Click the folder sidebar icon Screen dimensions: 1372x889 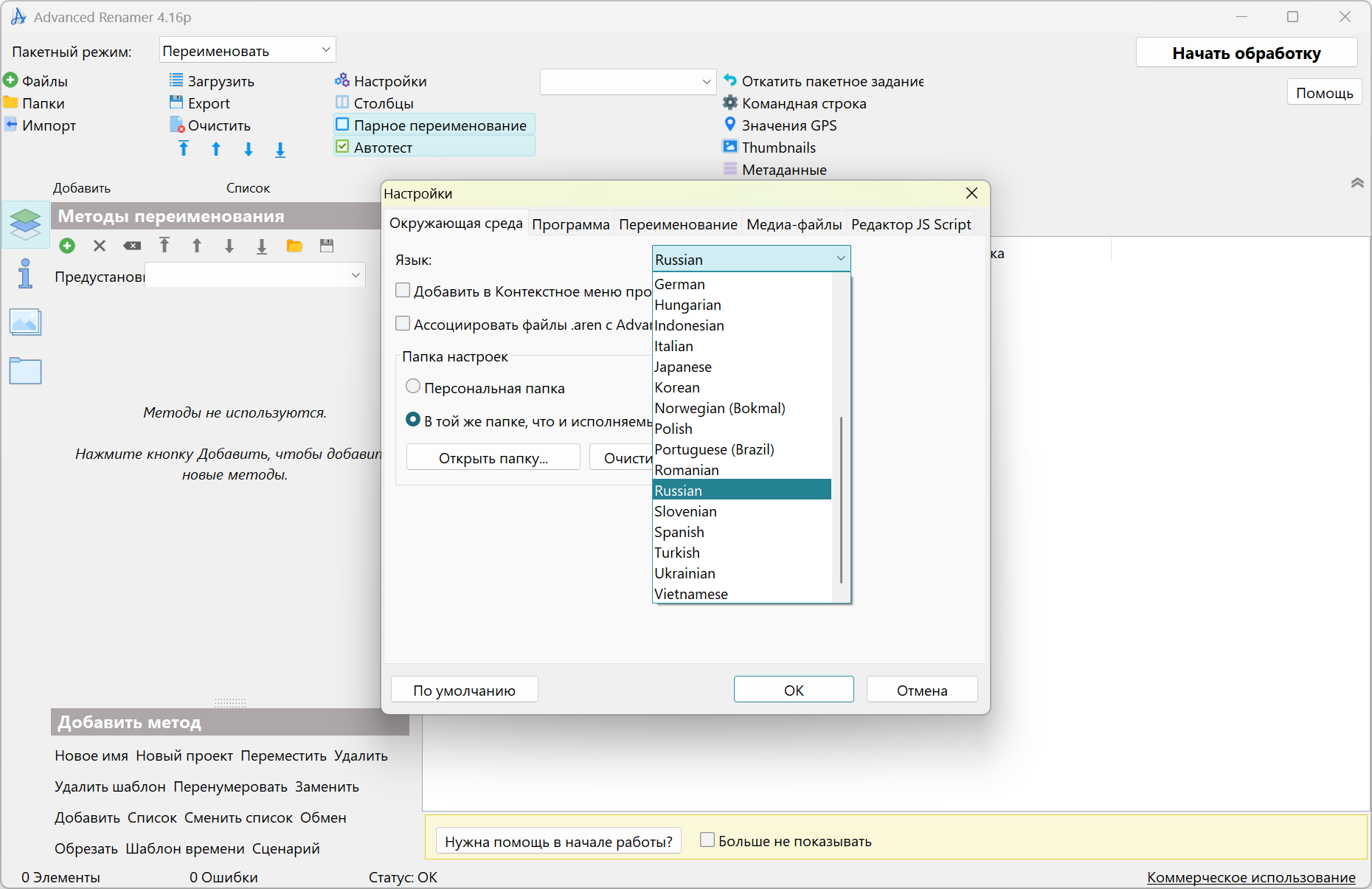[x=25, y=371]
